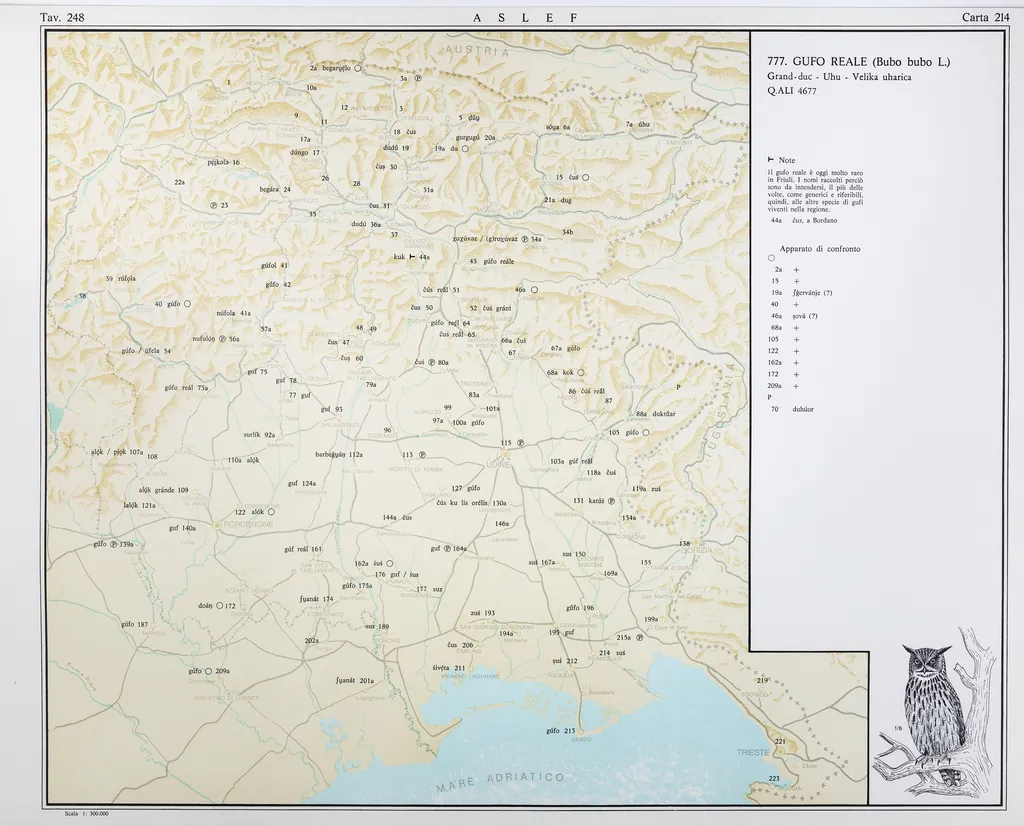Click the circled P marker at point 3a
The width and height of the screenshot is (1024, 826).
coord(418,78)
